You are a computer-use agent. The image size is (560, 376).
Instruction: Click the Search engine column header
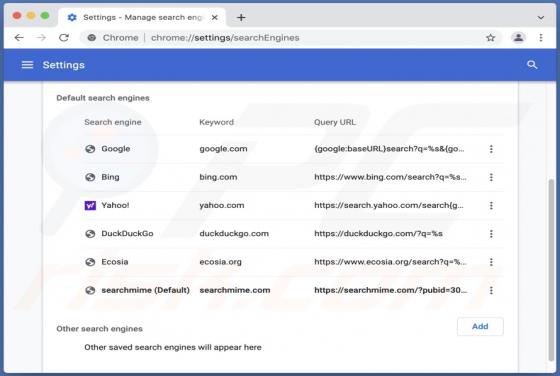113,122
